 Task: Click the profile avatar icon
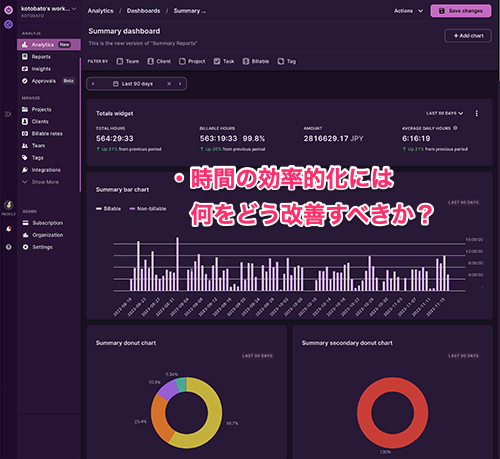[9, 205]
